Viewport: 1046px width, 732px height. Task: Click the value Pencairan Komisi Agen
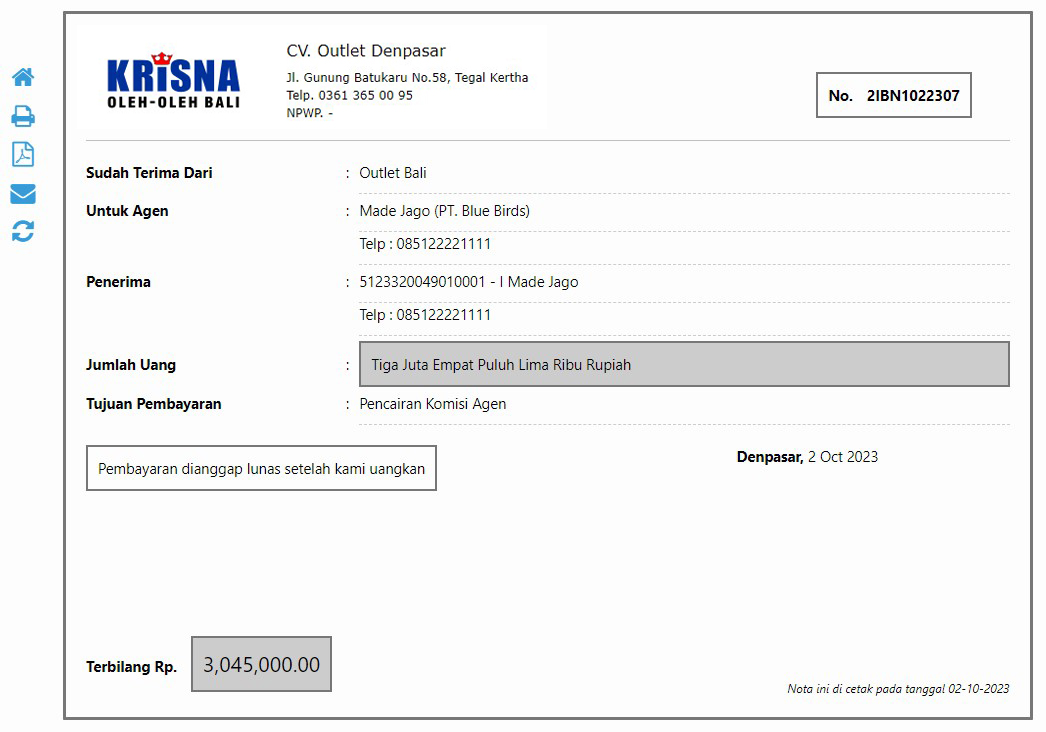tap(432, 404)
